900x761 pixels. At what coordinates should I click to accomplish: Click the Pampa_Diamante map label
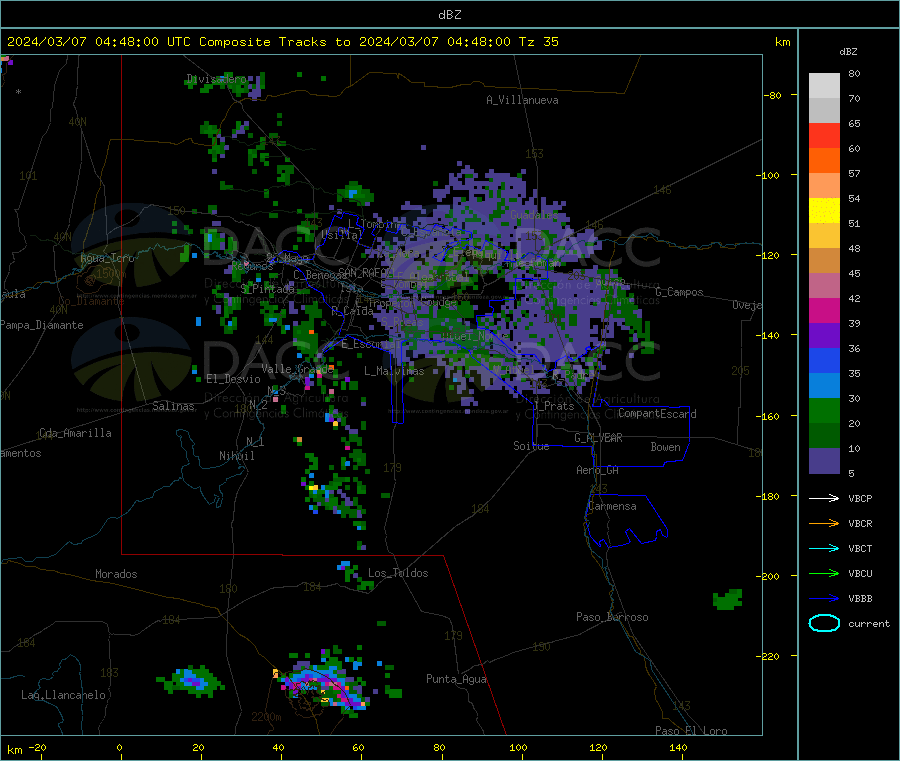click(41, 325)
